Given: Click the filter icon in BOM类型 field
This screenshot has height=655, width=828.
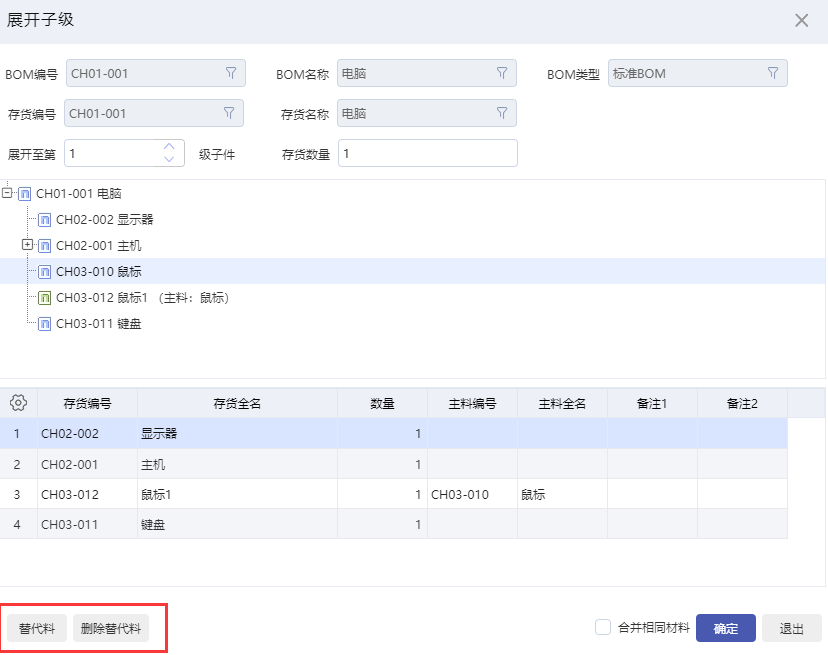Looking at the screenshot, I should 773,73.
